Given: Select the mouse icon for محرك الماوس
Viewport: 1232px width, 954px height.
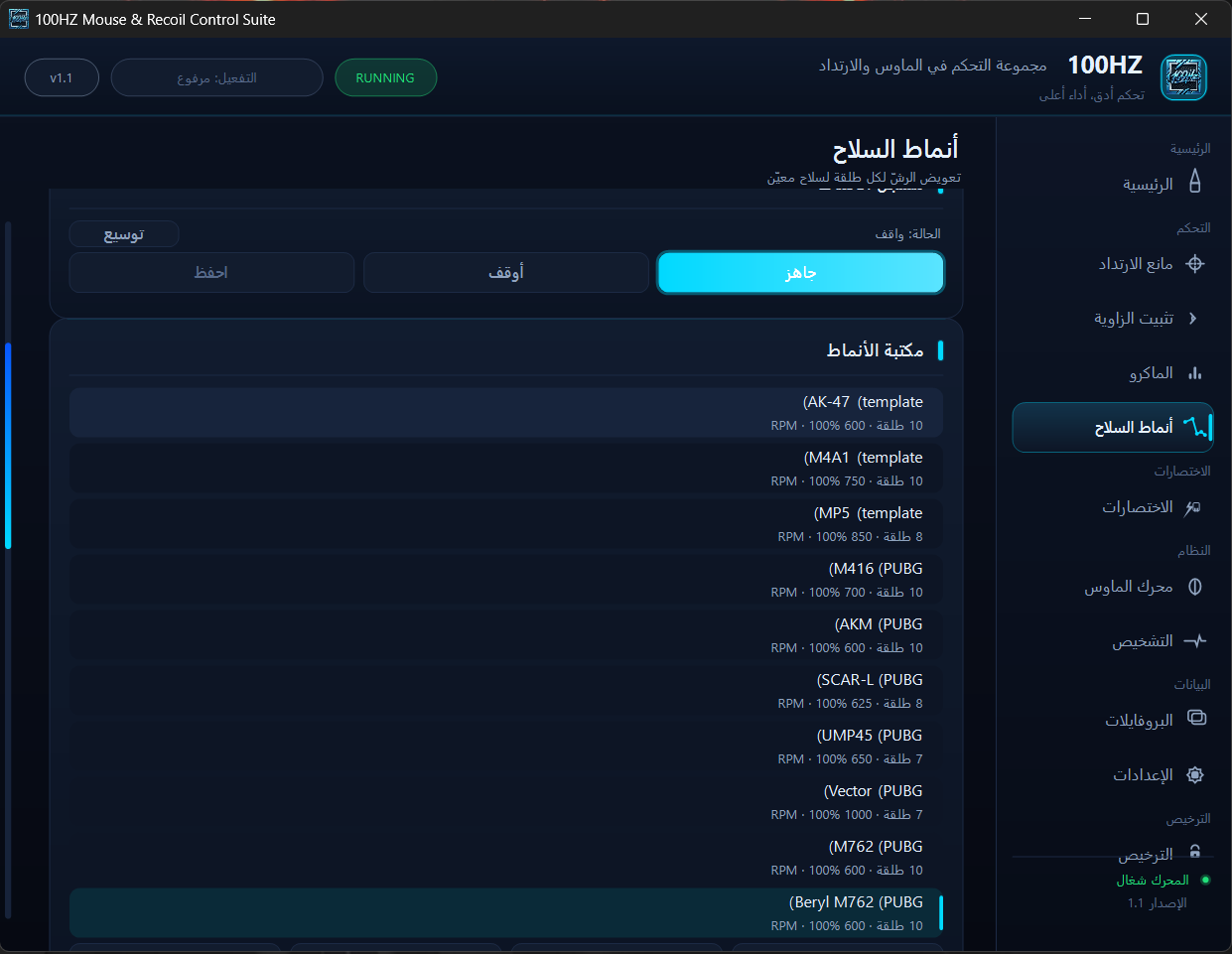Looking at the screenshot, I should point(1195,587).
